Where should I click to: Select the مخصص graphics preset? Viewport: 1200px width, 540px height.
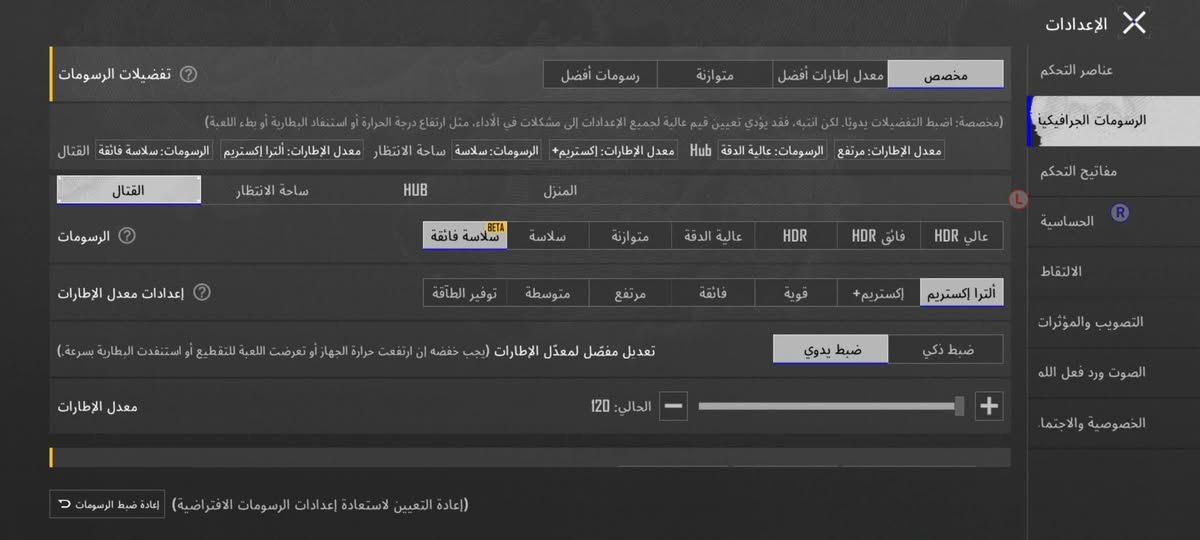945,74
